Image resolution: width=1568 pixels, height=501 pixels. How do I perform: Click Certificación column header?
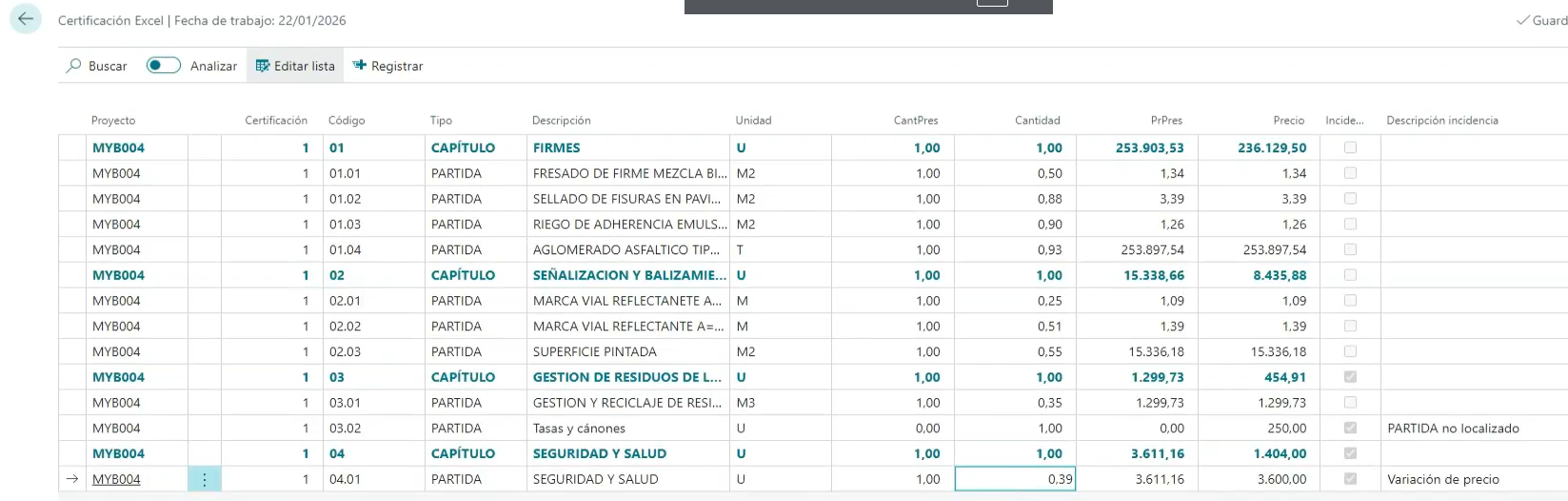[276, 120]
